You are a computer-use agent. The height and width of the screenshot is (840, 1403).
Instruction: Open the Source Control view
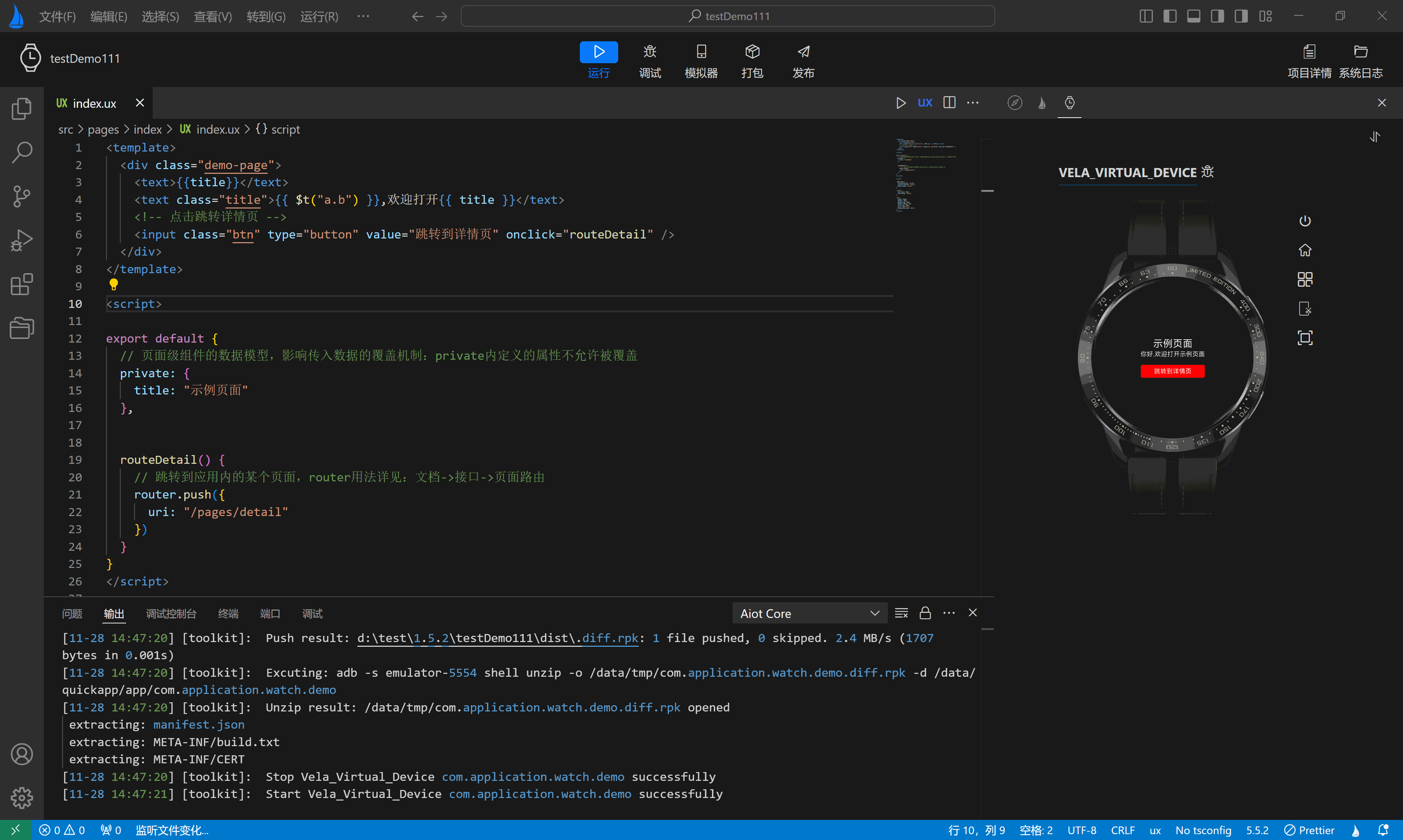coord(22,196)
